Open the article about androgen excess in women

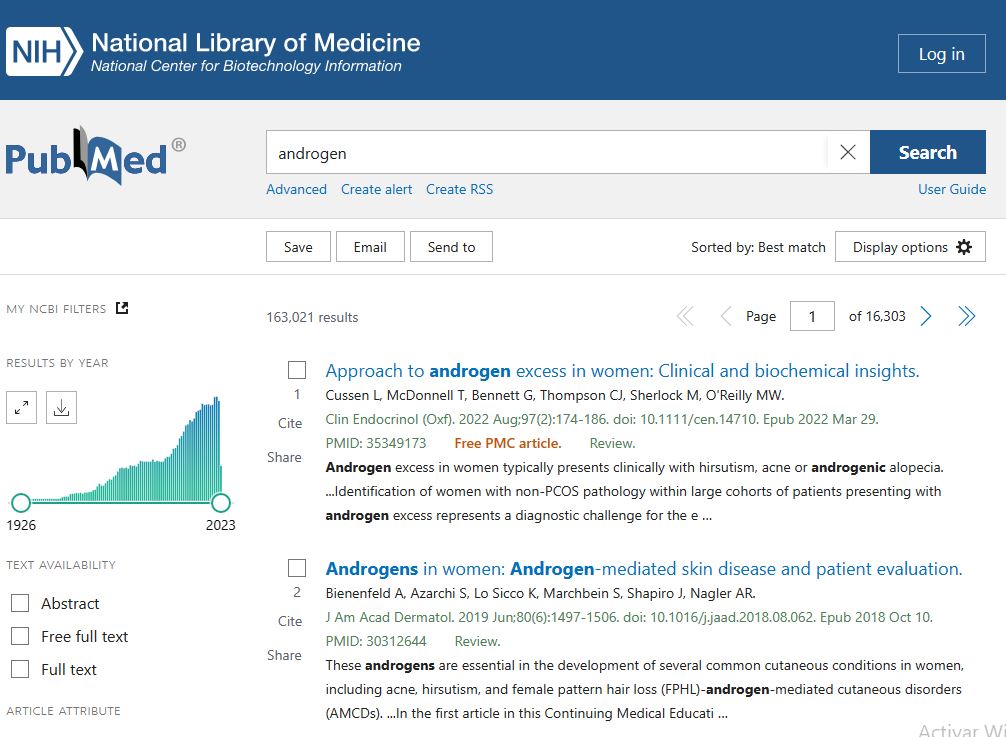point(620,370)
